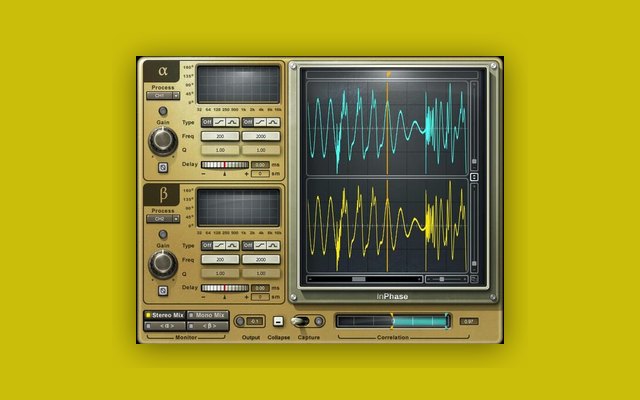Click the vertical zoom link icon between waveforms

[x=474, y=177]
